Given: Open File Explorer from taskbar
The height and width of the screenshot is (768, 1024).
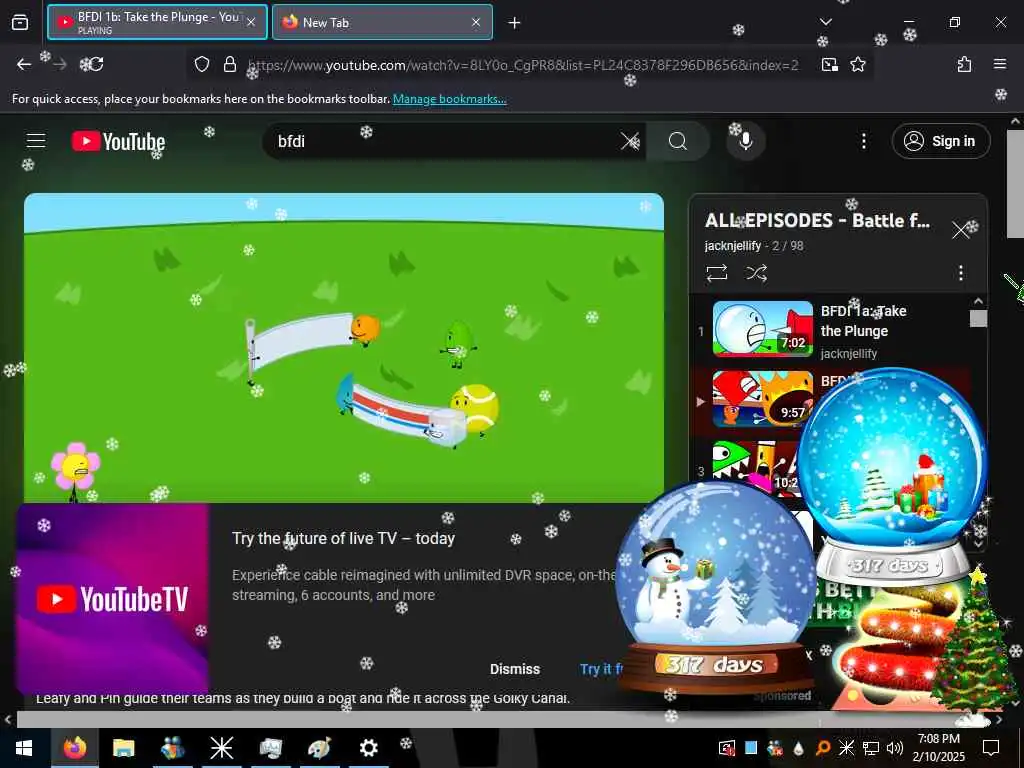Looking at the screenshot, I should click(123, 747).
